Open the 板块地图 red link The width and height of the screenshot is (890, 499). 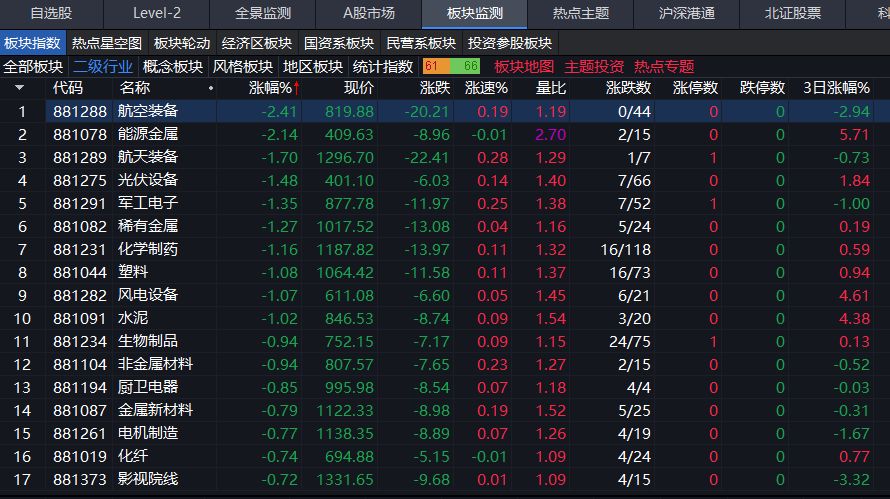(x=524, y=66)
